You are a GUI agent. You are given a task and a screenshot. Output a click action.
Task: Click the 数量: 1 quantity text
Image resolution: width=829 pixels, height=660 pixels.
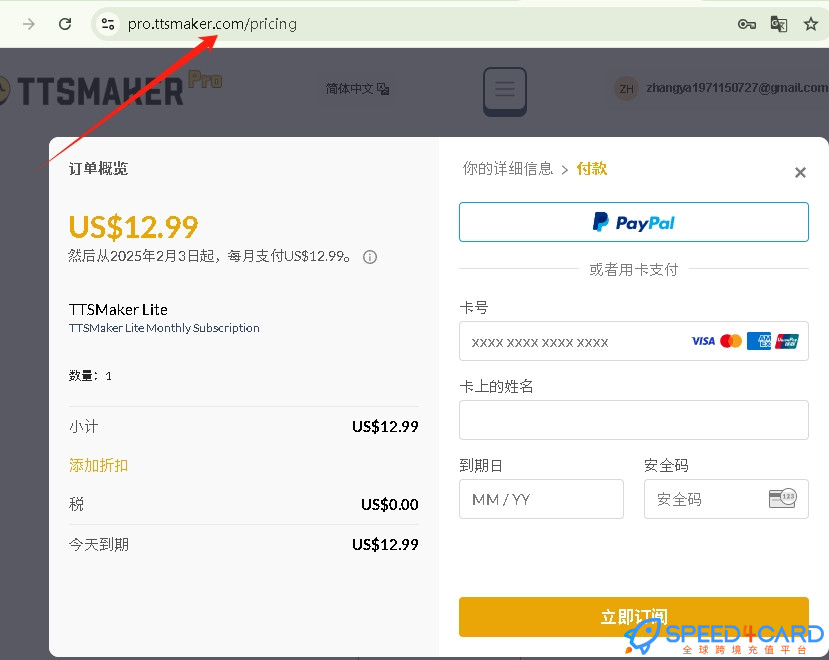[x=90, y=376]
